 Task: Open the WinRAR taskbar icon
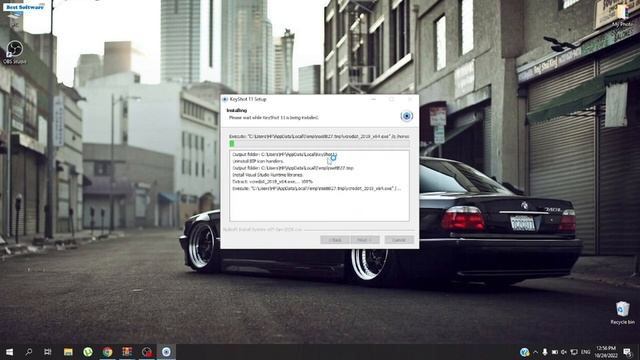[127, 352]
